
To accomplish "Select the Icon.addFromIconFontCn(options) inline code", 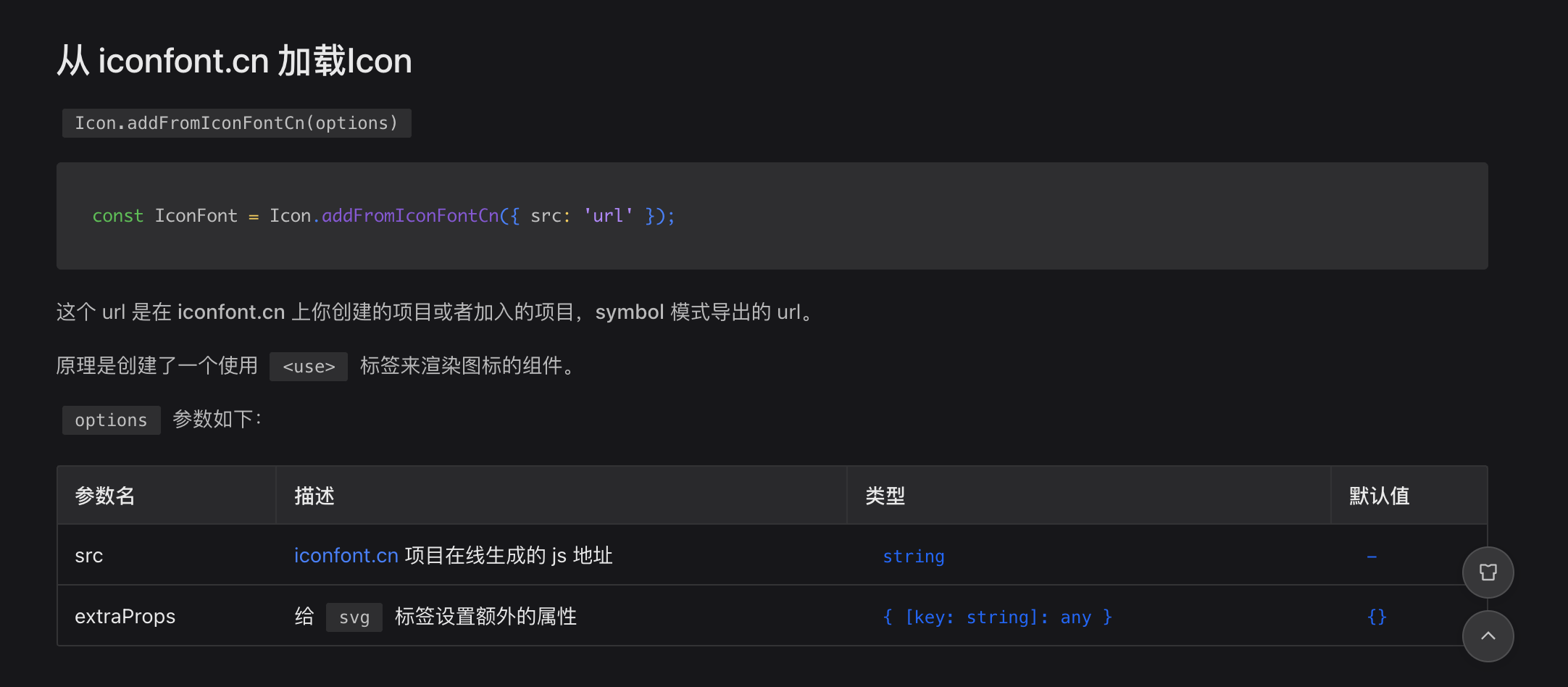I will coord(236,122).
